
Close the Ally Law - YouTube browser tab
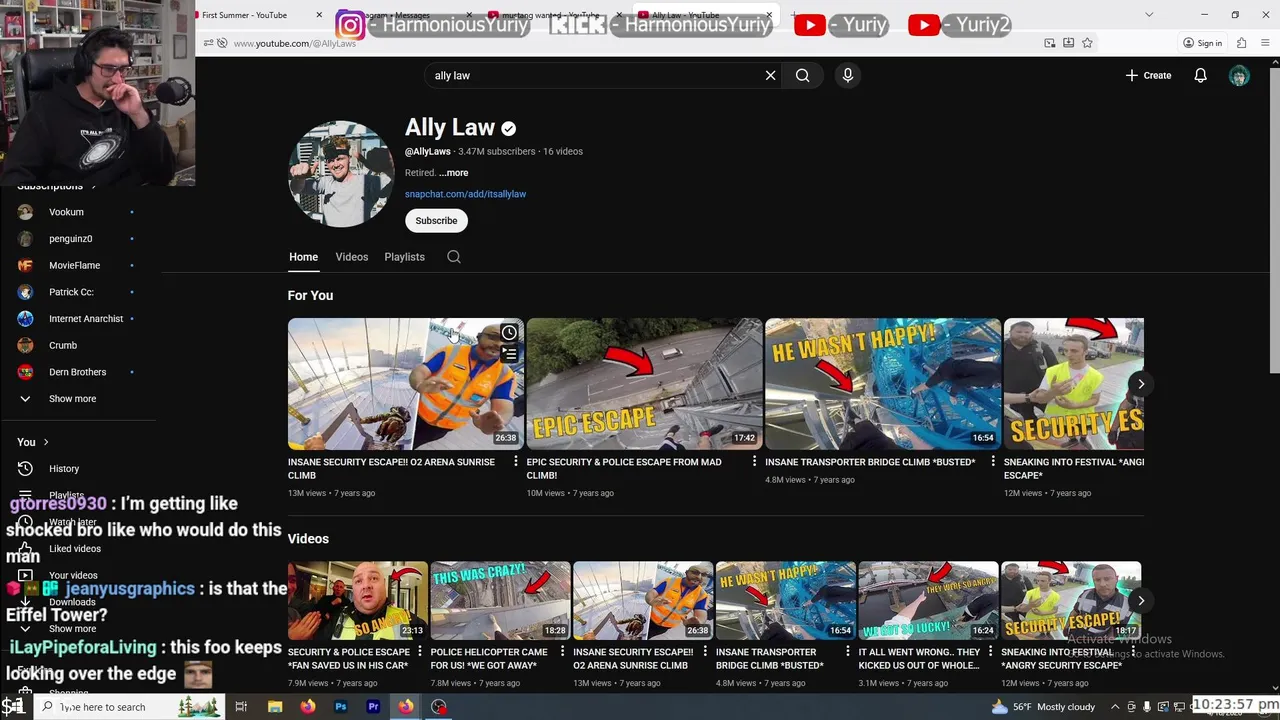770,15
